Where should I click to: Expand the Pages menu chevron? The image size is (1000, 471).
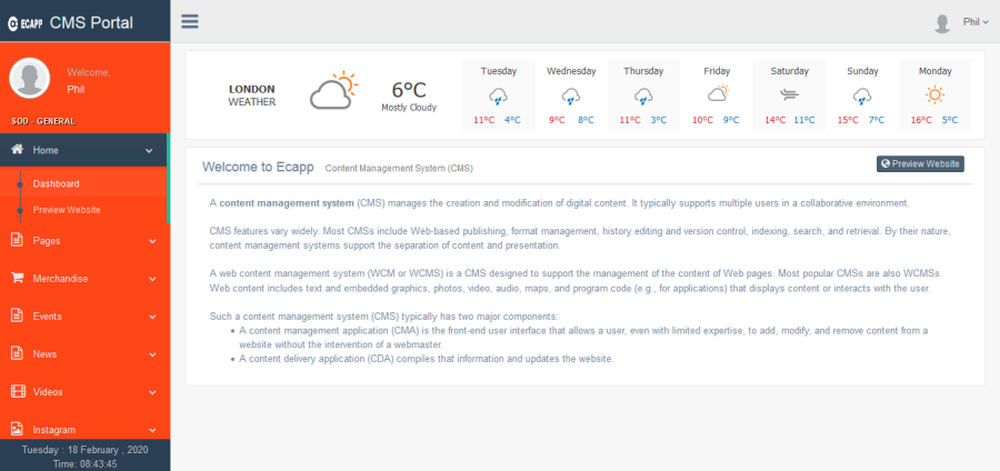[152, 241]
